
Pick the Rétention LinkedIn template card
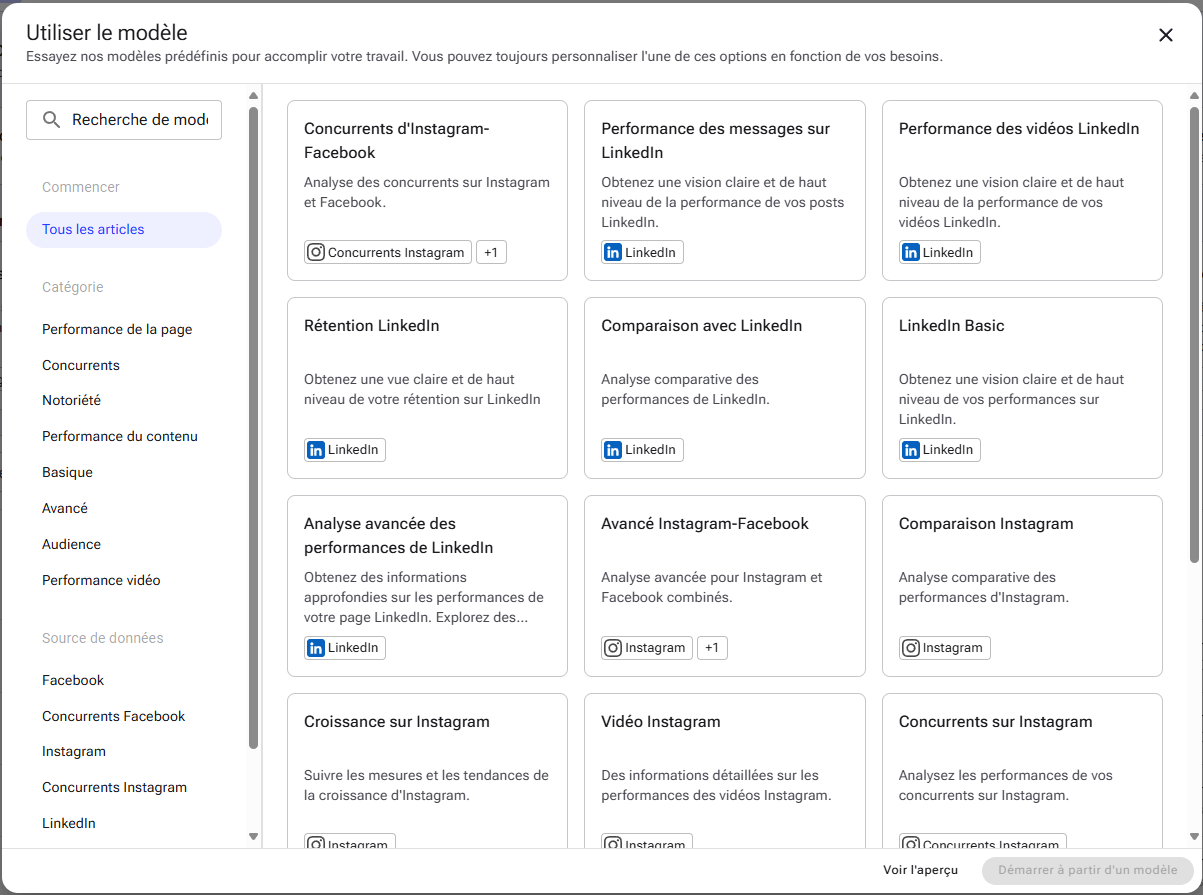(x=427, y=388)
